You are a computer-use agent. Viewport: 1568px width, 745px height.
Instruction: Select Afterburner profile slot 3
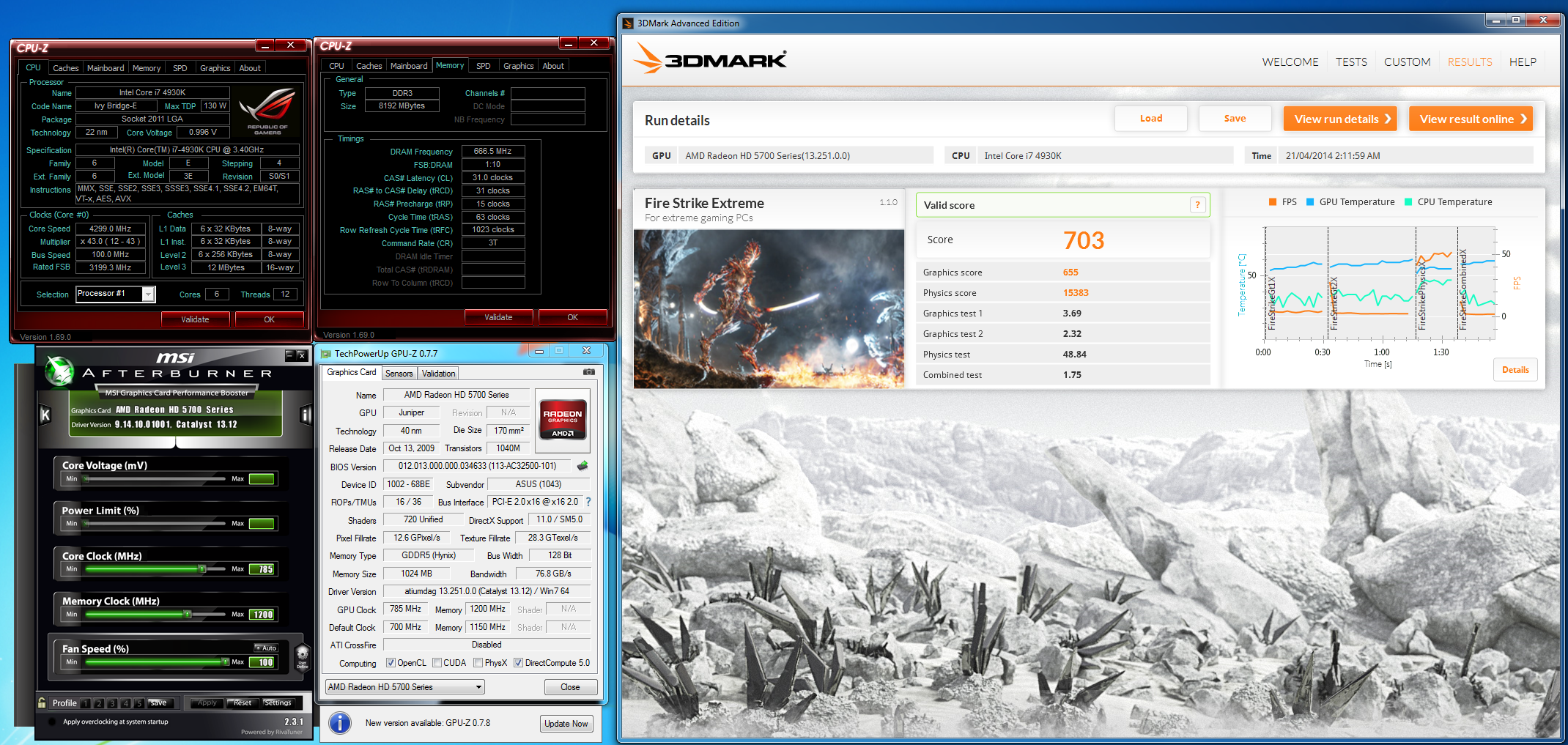coord(112,703)
